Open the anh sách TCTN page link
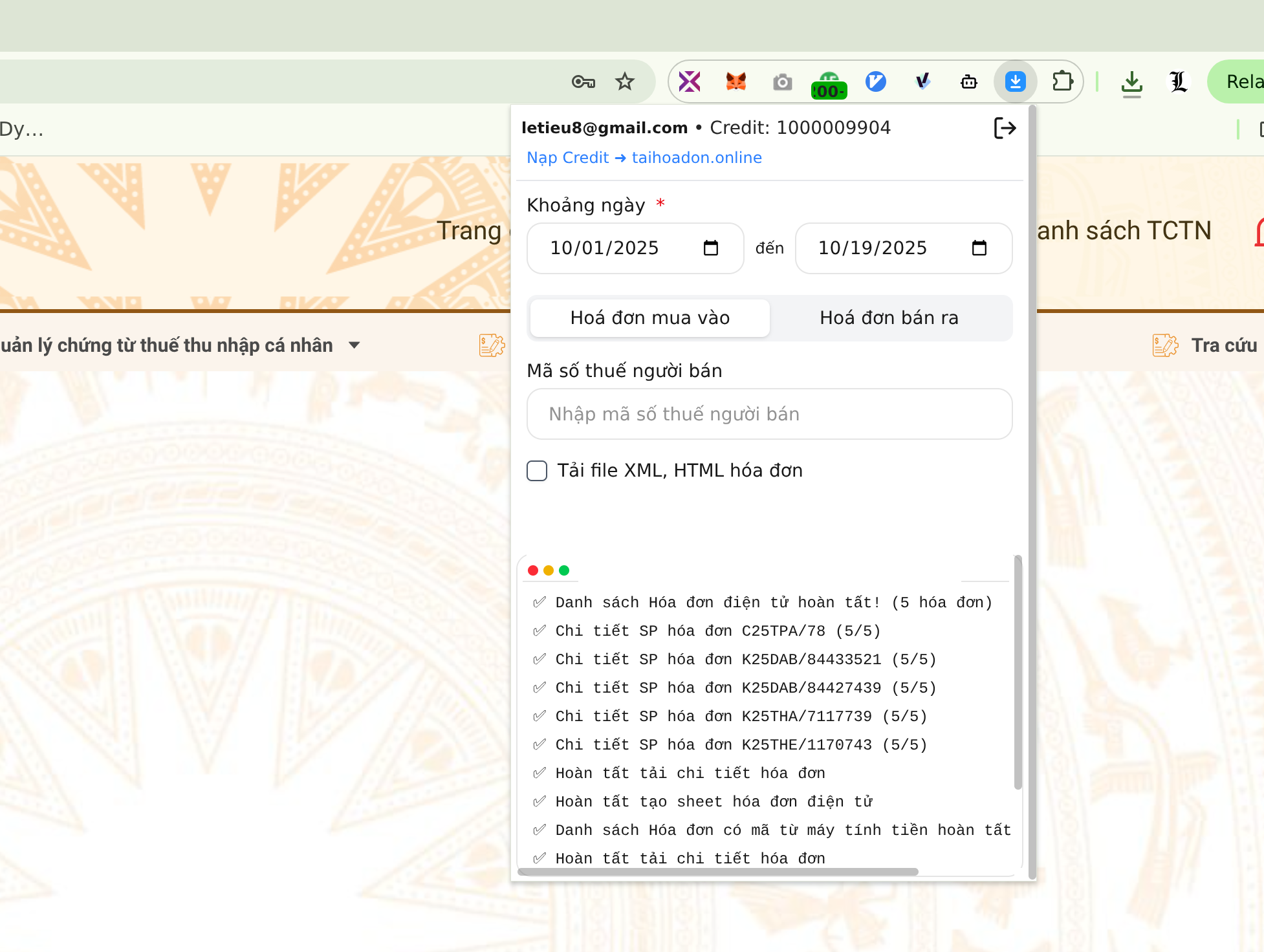This screenshot has width=1264, height=952. point(1124,231)
